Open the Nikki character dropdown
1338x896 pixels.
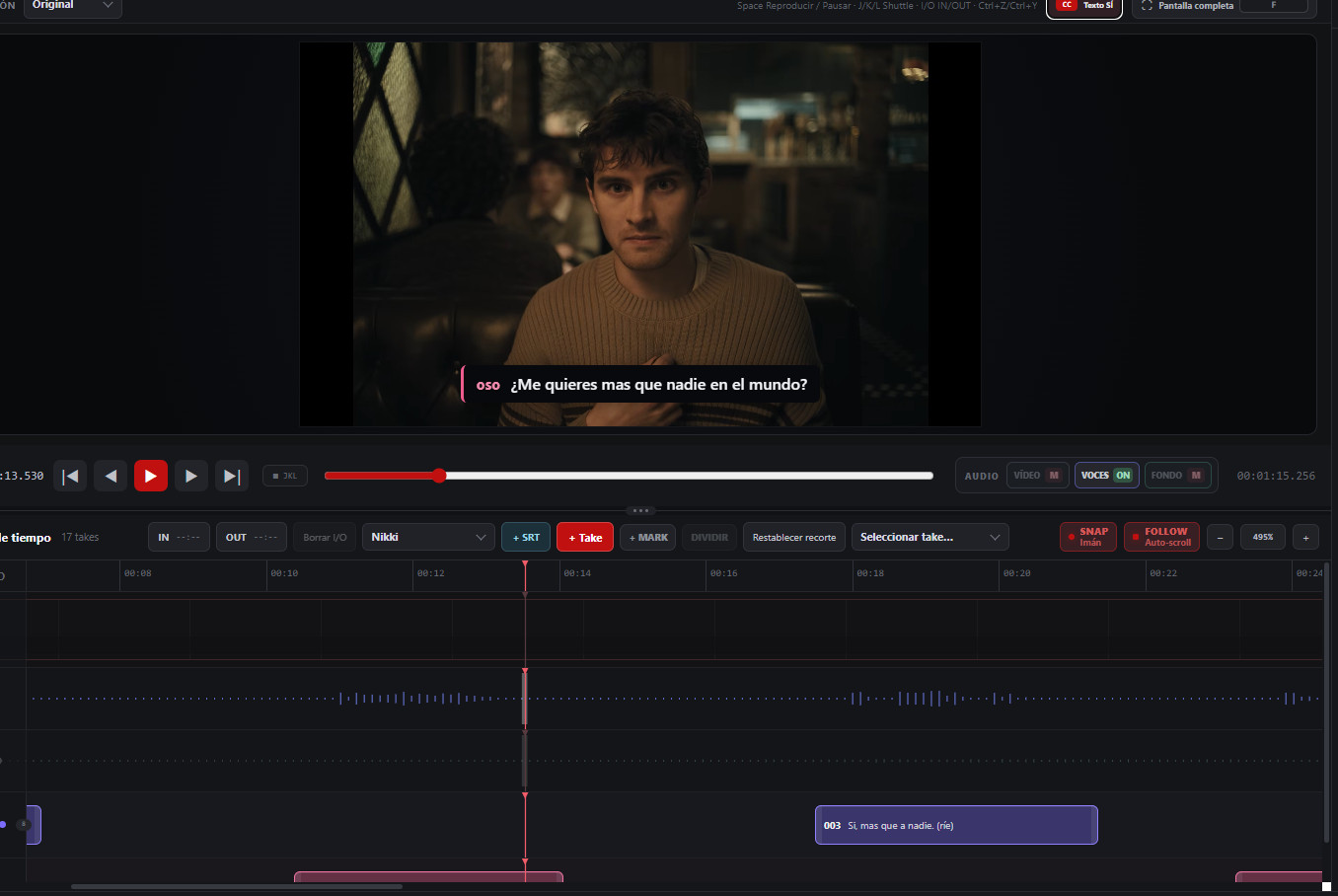(x=428, y=537)
